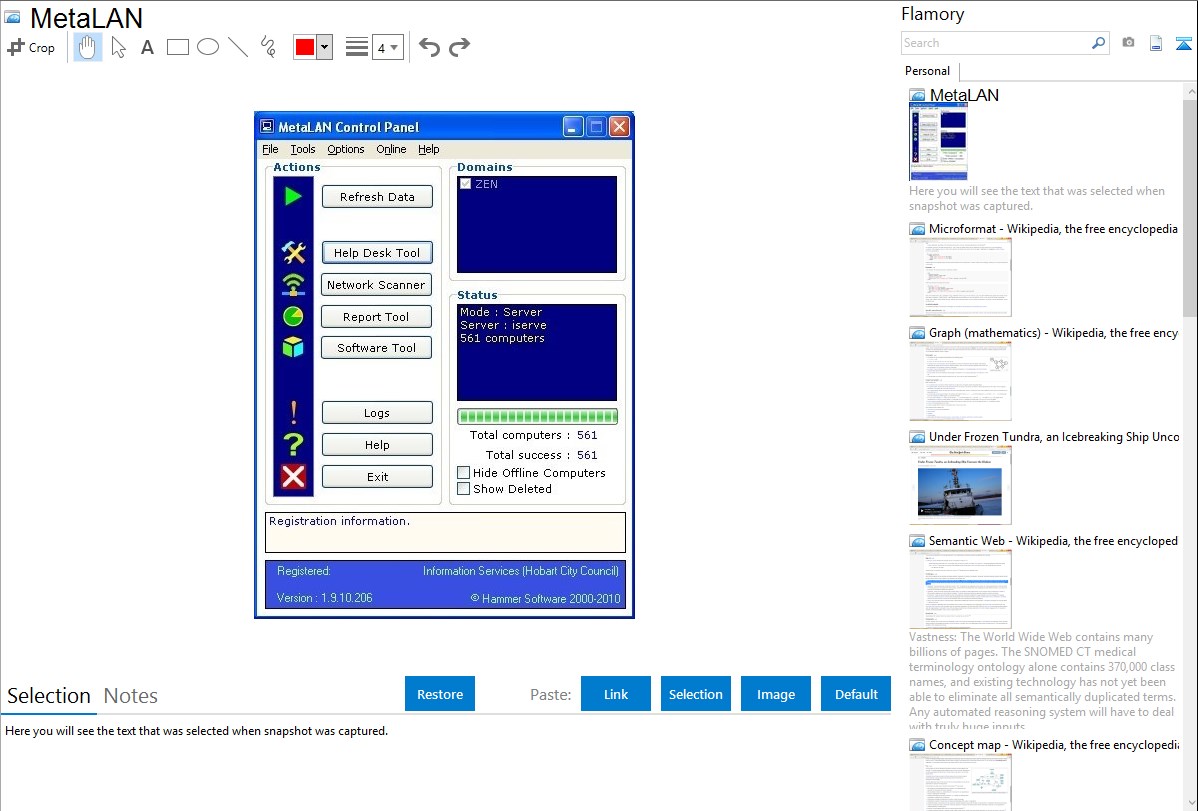Image resolution: width=1198 pixels, height=811 pixels.
Task: Click the Paste Image button
Action: [776, 694]
